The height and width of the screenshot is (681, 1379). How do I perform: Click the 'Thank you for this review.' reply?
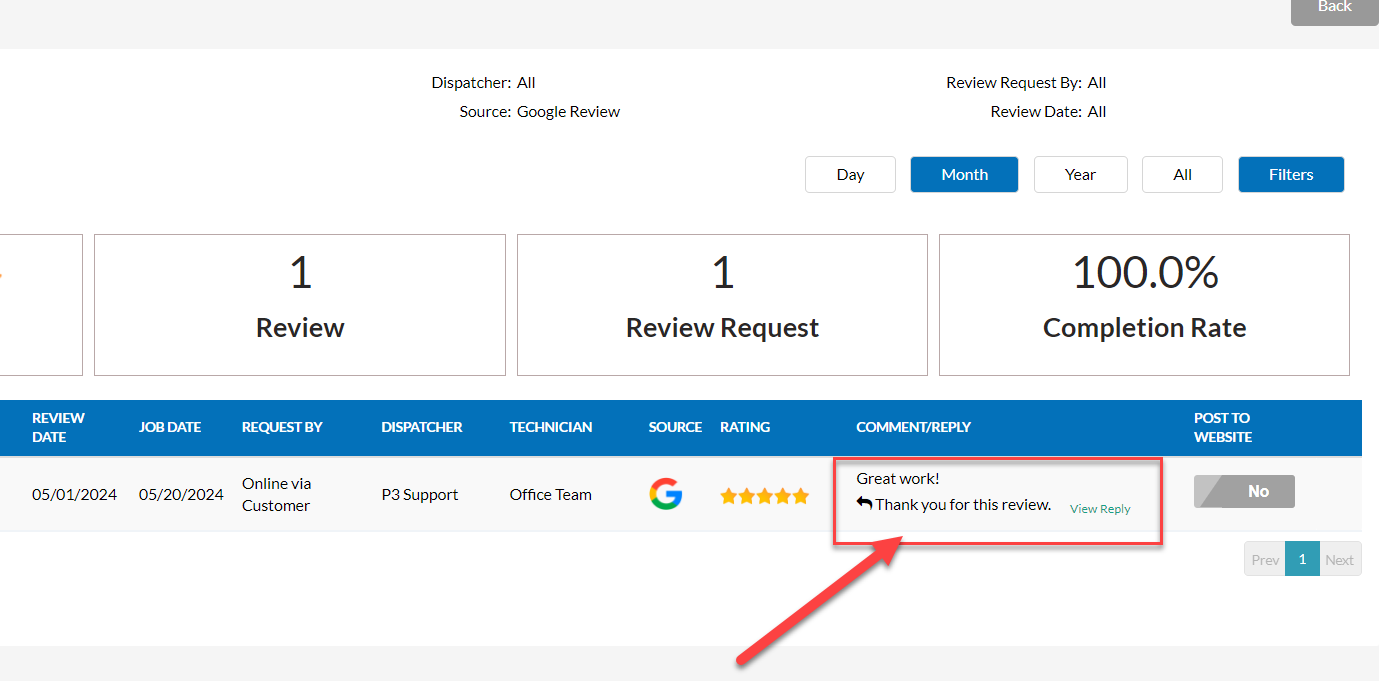tap(963, 504)
